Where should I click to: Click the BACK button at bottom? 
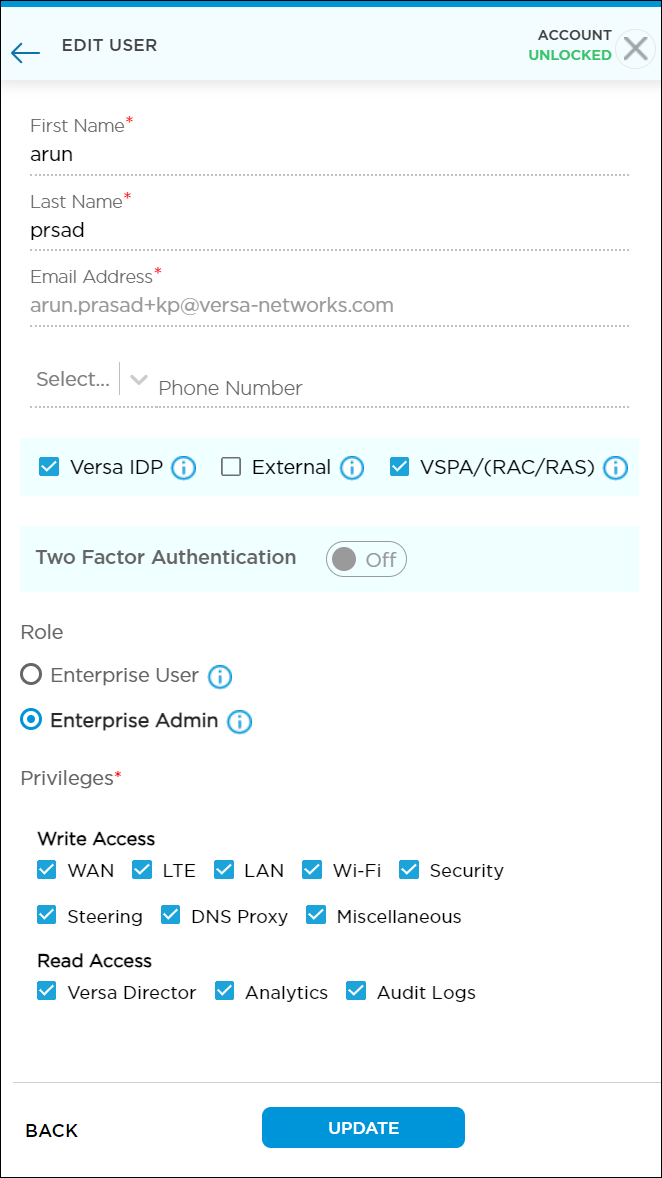pos(52,1130)
